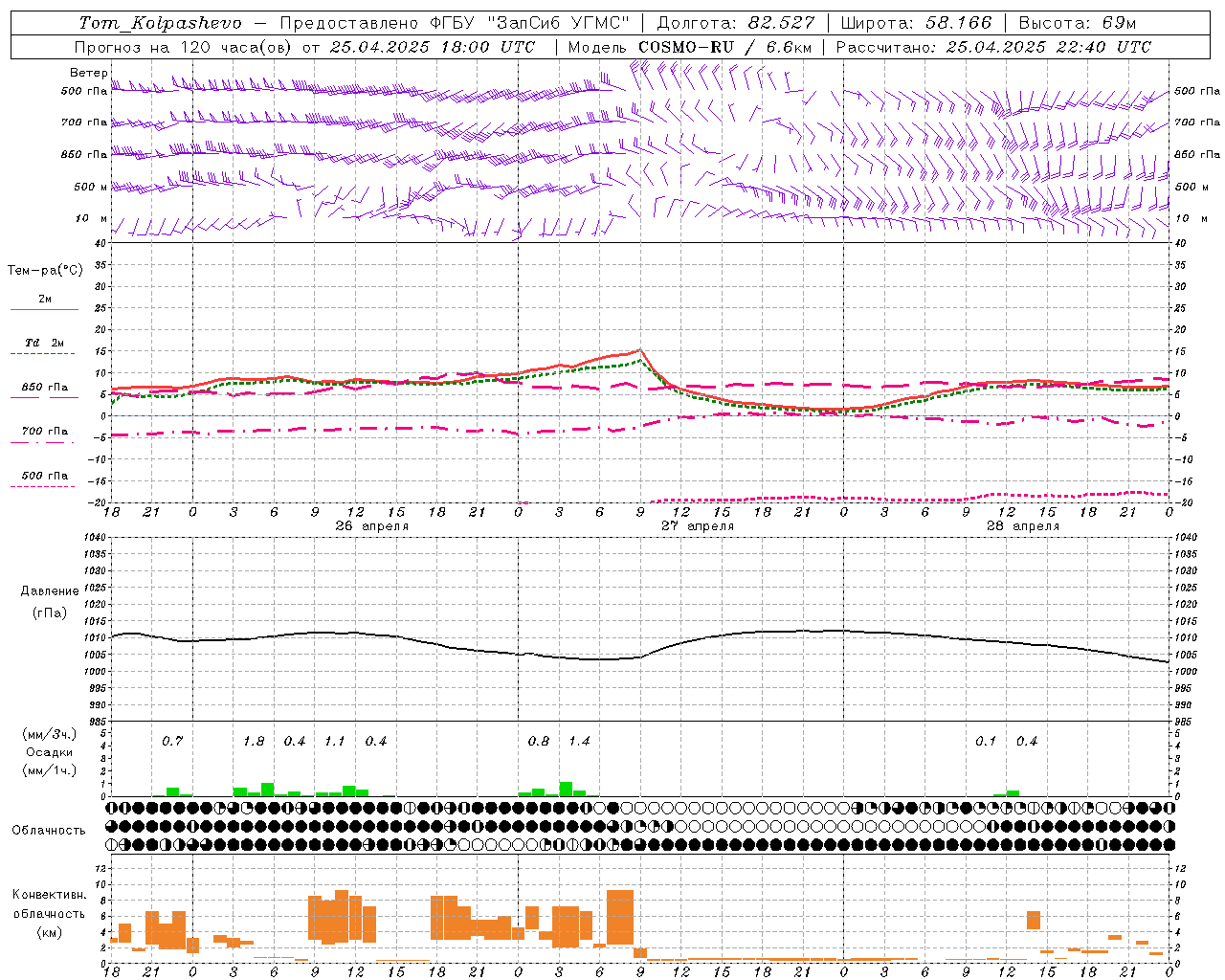
Task: Click the 'Осадки' precipitation label
Action: point(49,752)
